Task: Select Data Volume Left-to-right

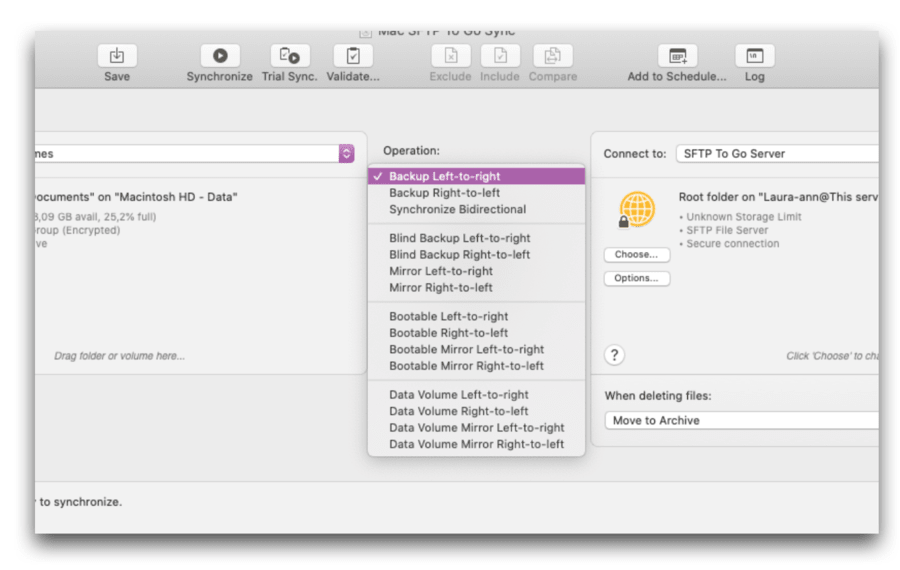Action: pos(476,394)
